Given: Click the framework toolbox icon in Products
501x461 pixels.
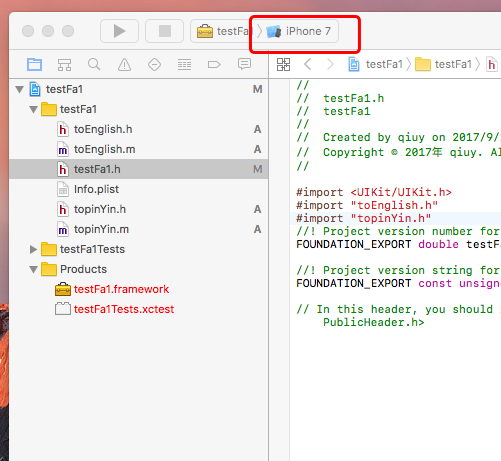Looking at the screenshot, I should pos(63,289).
